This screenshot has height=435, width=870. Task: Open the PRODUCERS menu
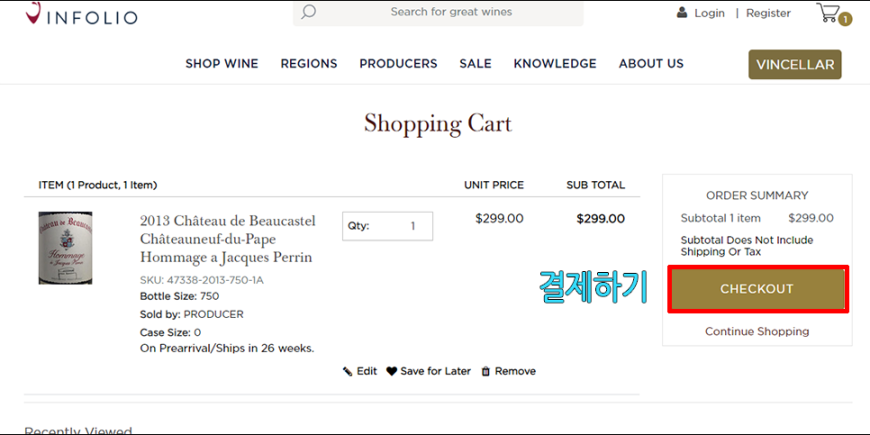[x=398, y=64]
